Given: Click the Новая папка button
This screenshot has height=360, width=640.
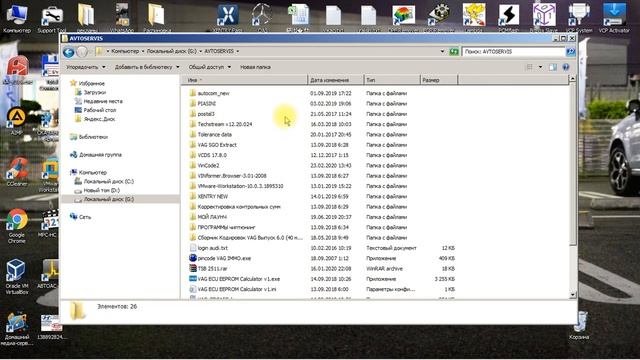Looking at the screenshot, I should click(x=255, y=67).
